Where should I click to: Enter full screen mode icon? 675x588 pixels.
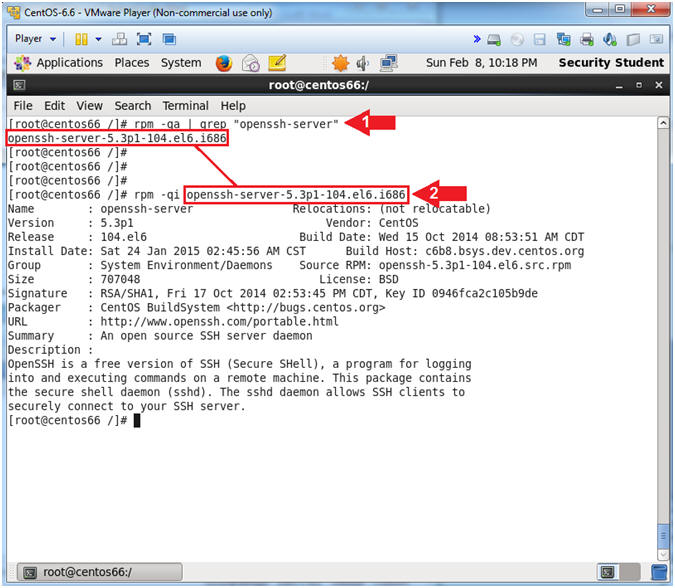click(x=144, y=39)
